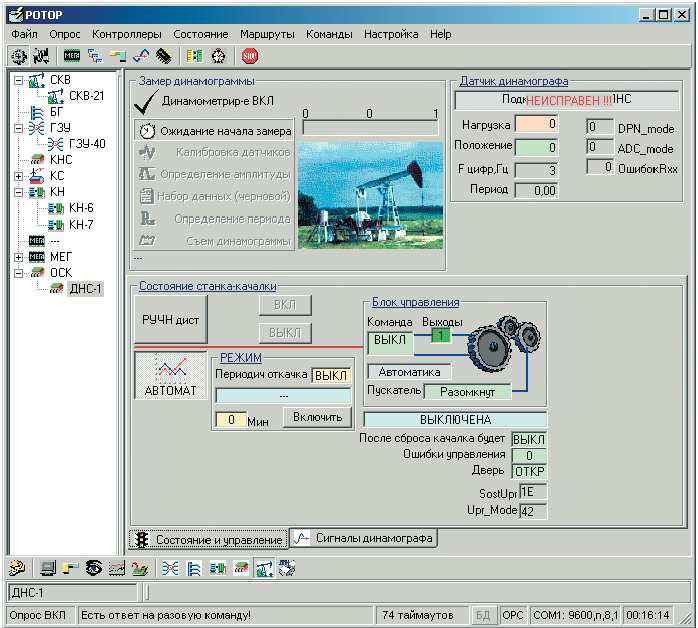
Task: Click the yellow hand icon in bottom toolbar
Action: (x=17, y=568)
